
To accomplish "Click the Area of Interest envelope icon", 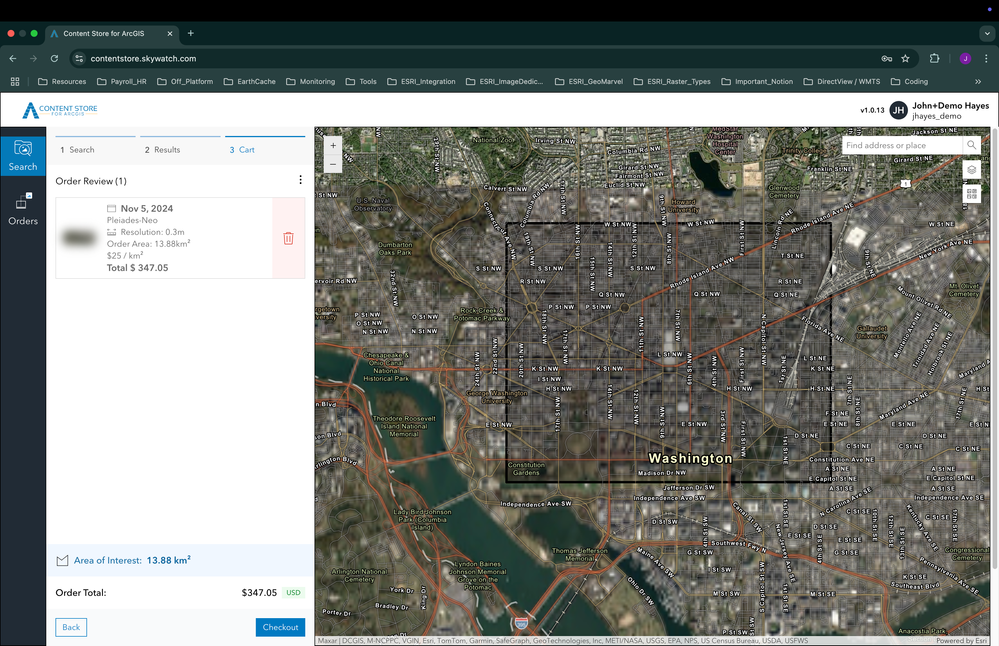I will point(64,560).
